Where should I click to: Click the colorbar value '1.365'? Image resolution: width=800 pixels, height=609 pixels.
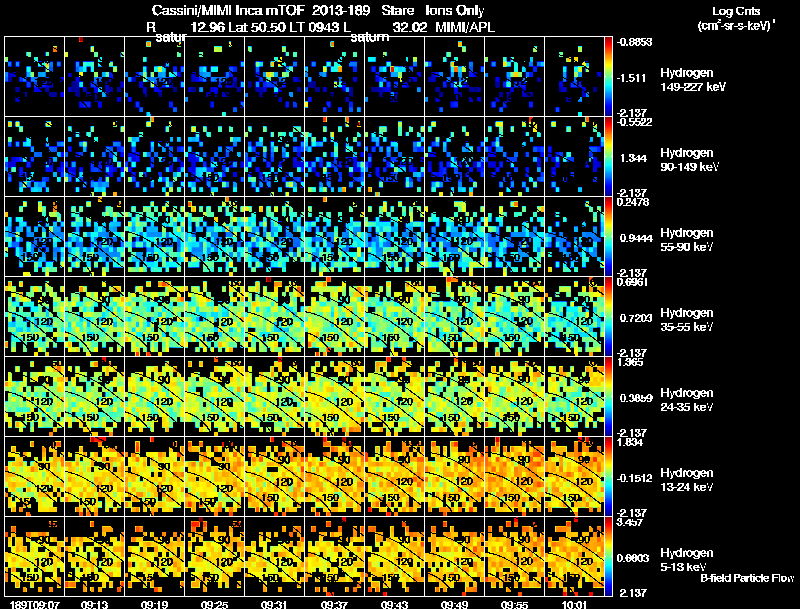click(x=631, y=362)
